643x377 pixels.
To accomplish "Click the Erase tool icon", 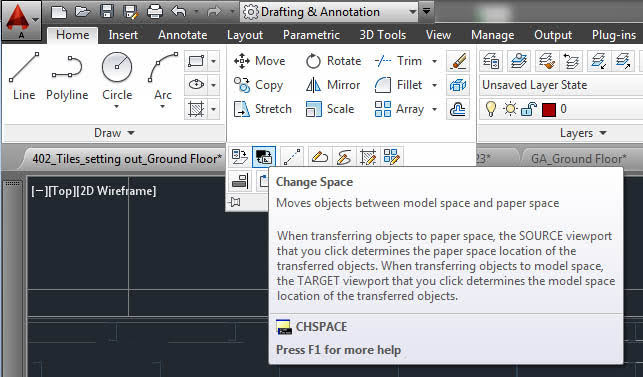I will (458, 62).
